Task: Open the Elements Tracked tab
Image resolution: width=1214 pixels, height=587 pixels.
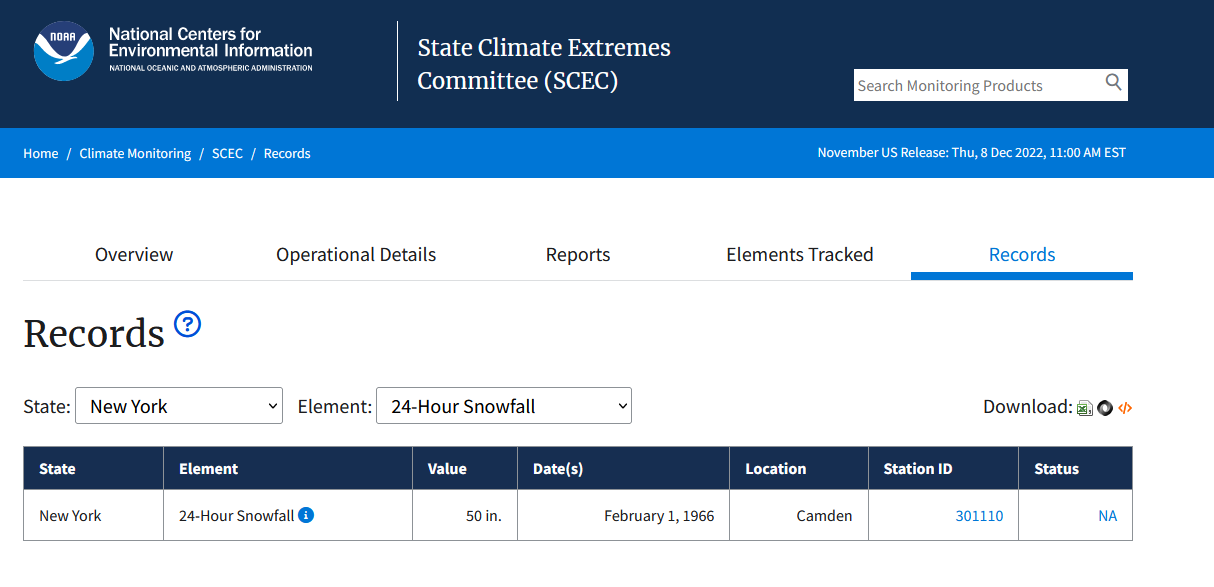Action: point(800,255)
